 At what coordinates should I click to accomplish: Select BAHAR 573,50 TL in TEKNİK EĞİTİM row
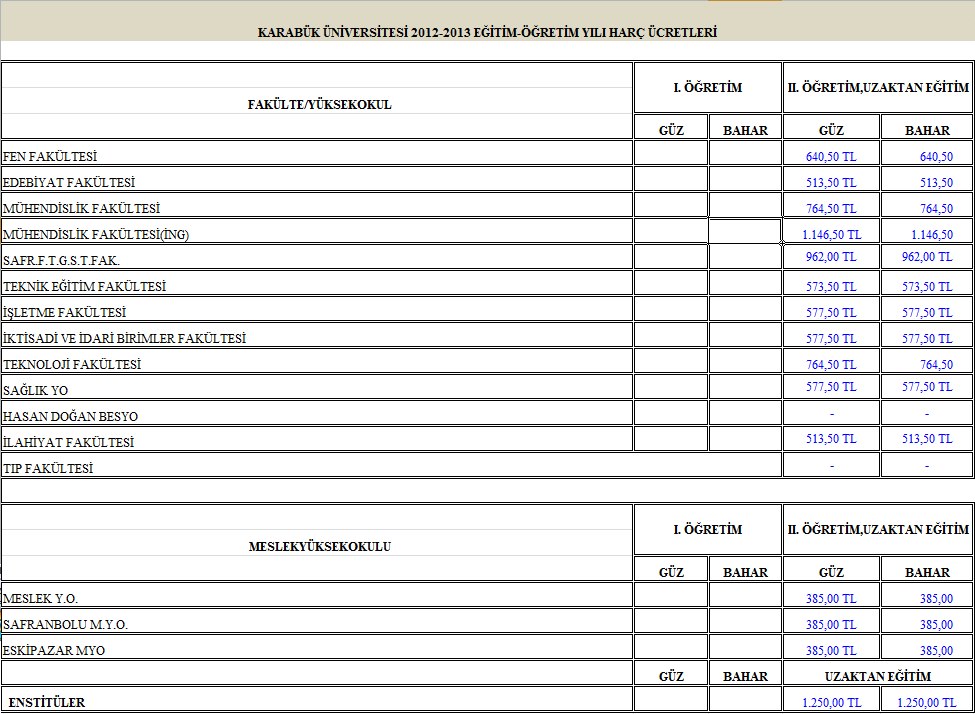(x=927, y=287)
